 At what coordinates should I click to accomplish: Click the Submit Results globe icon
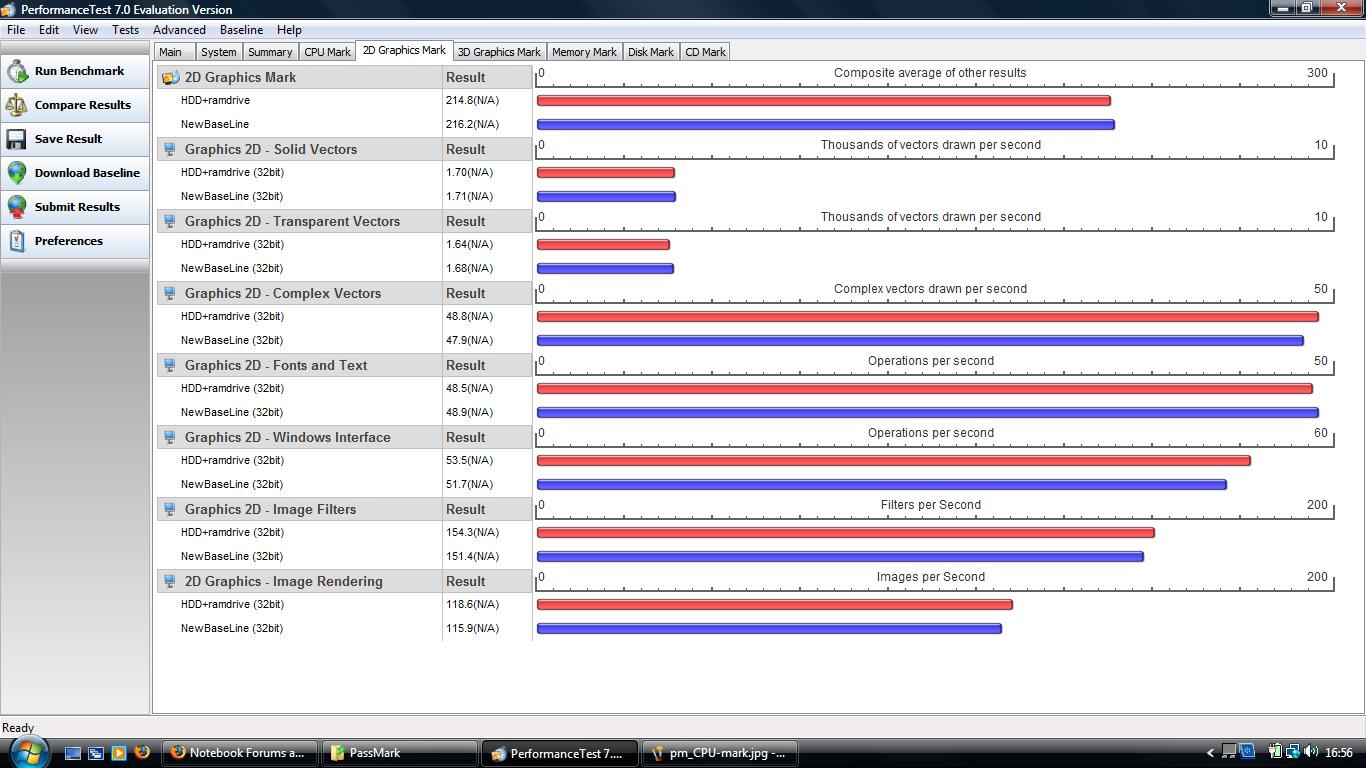pyautogui.click(x=17, y=207)
